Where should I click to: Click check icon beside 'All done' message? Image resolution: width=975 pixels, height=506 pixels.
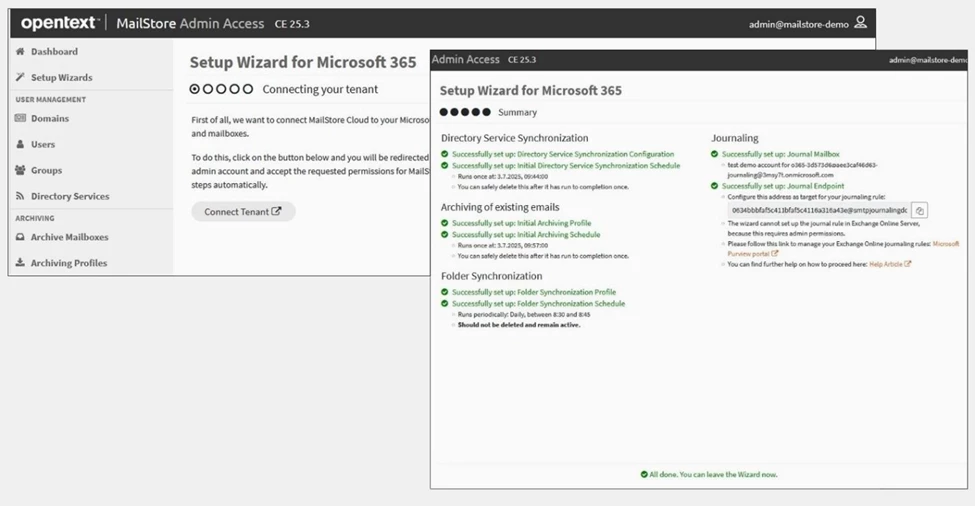[x=644, y=474]
